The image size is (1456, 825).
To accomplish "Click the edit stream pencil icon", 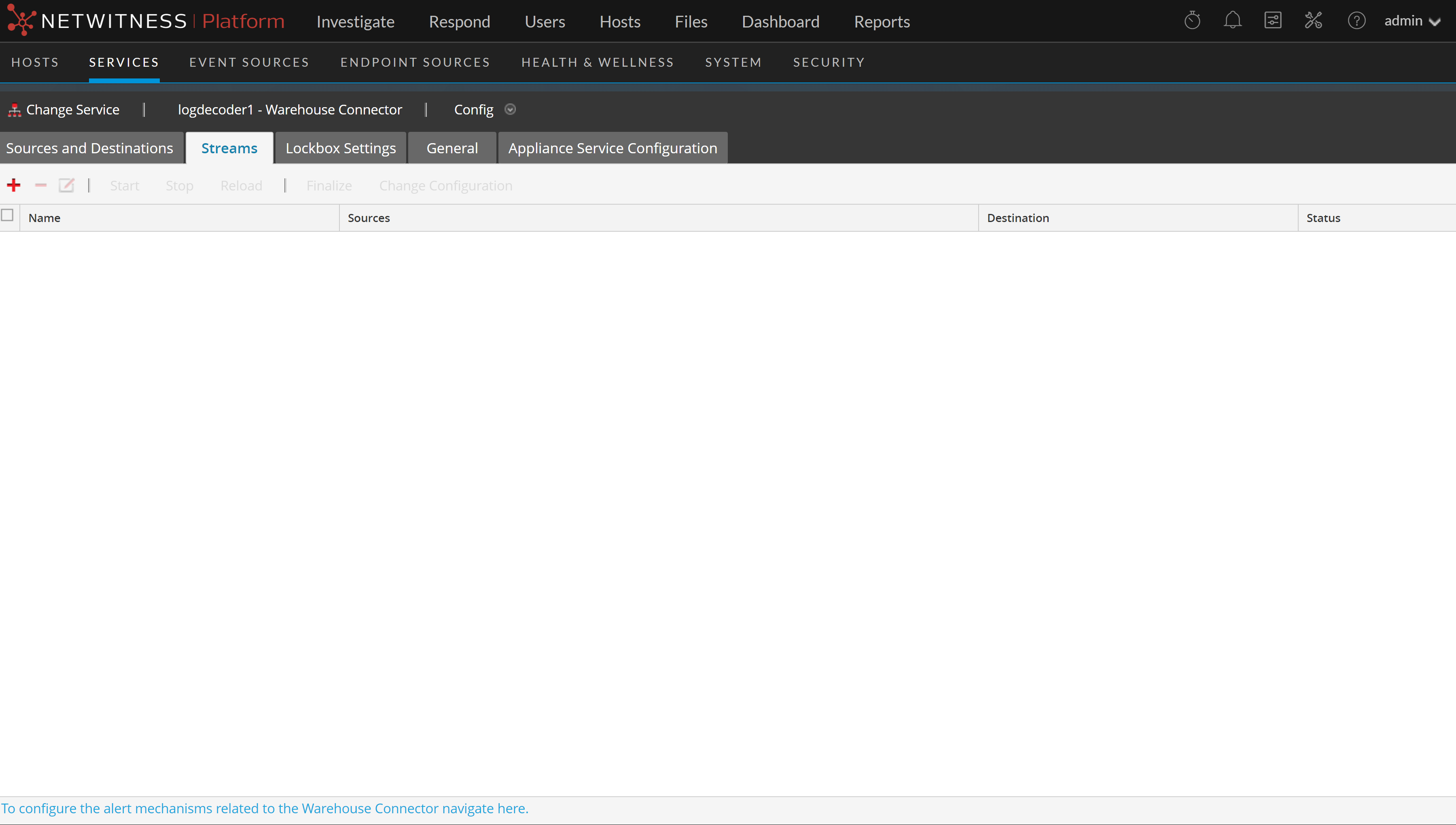I will 66,185.
